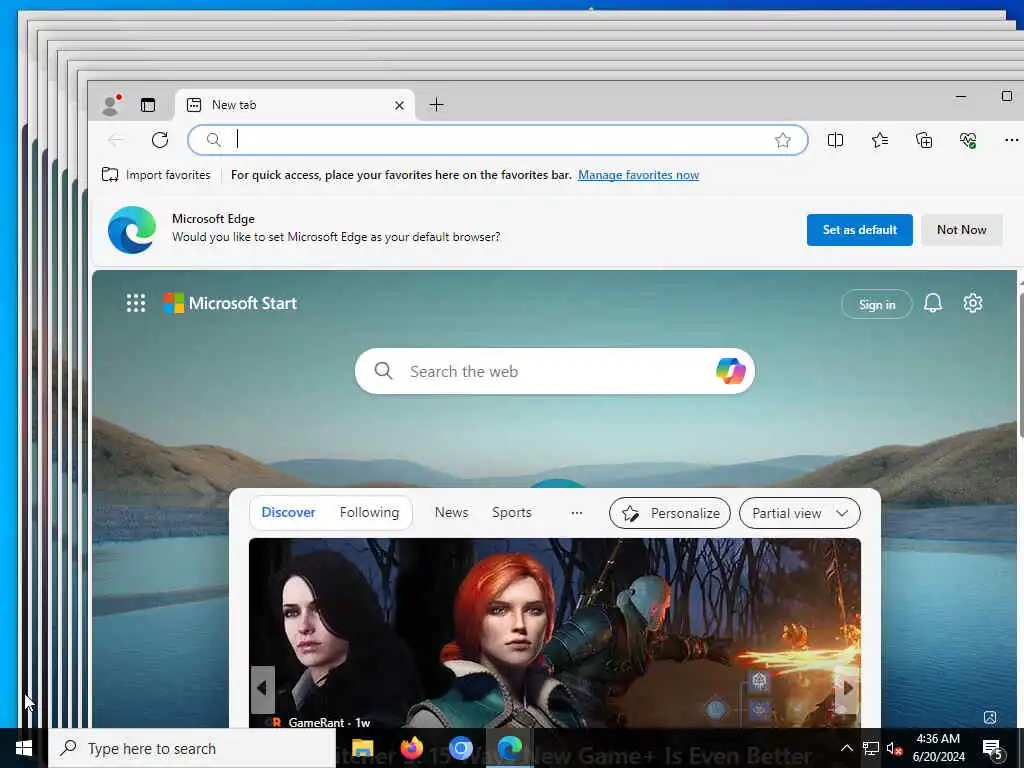
Task: Click the Refresh page icon
Action: 160,140
